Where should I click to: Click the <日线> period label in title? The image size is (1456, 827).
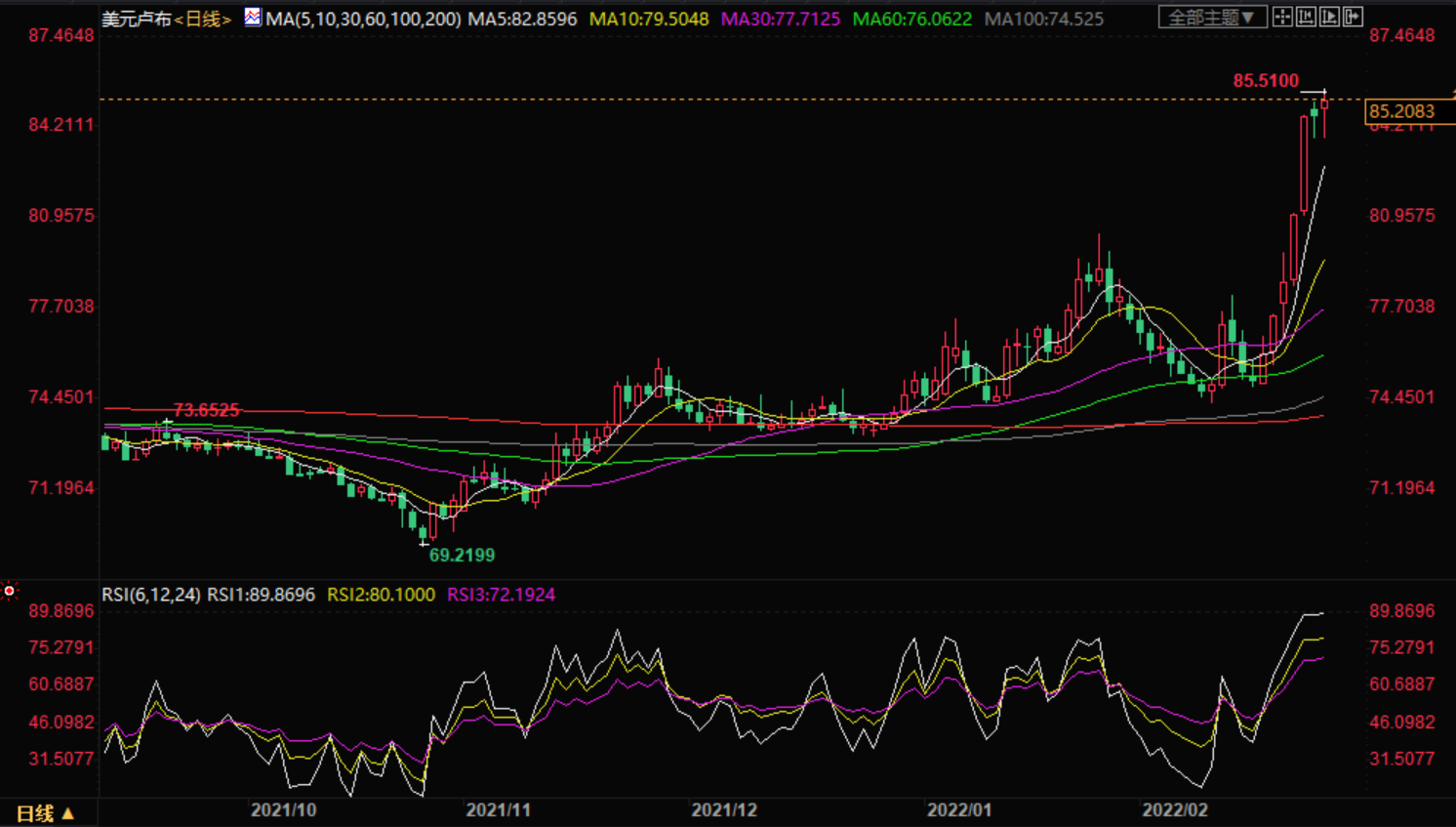[202, 19]
